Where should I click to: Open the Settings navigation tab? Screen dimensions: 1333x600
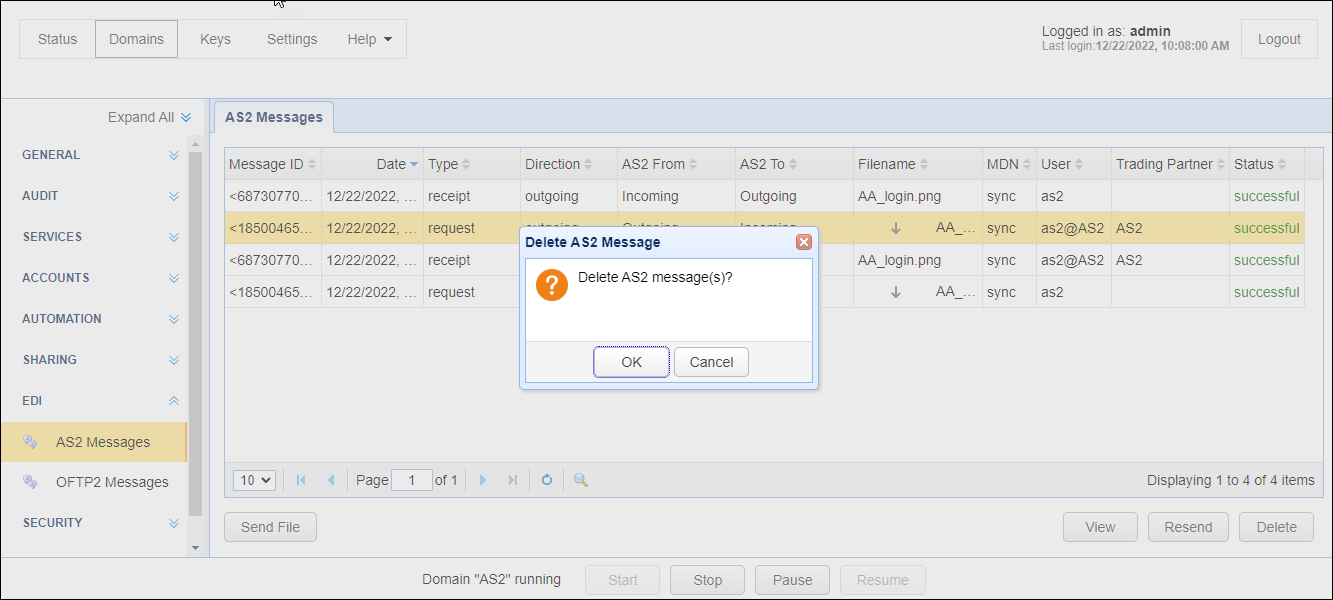point(292,39)
